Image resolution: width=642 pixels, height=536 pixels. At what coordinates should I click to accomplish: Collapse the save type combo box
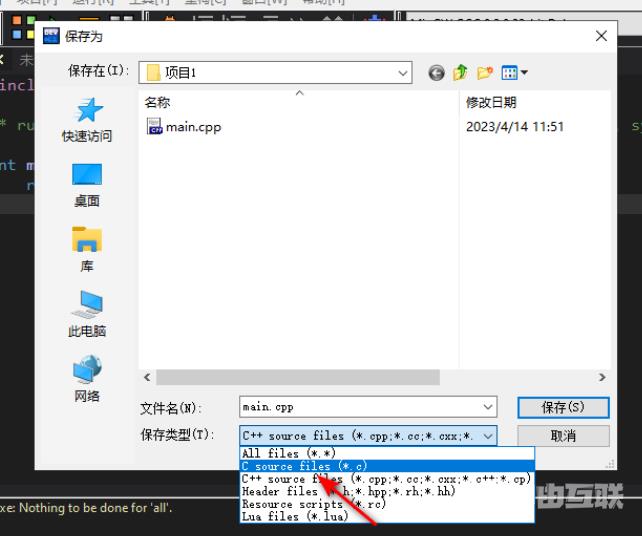point(488,436)
